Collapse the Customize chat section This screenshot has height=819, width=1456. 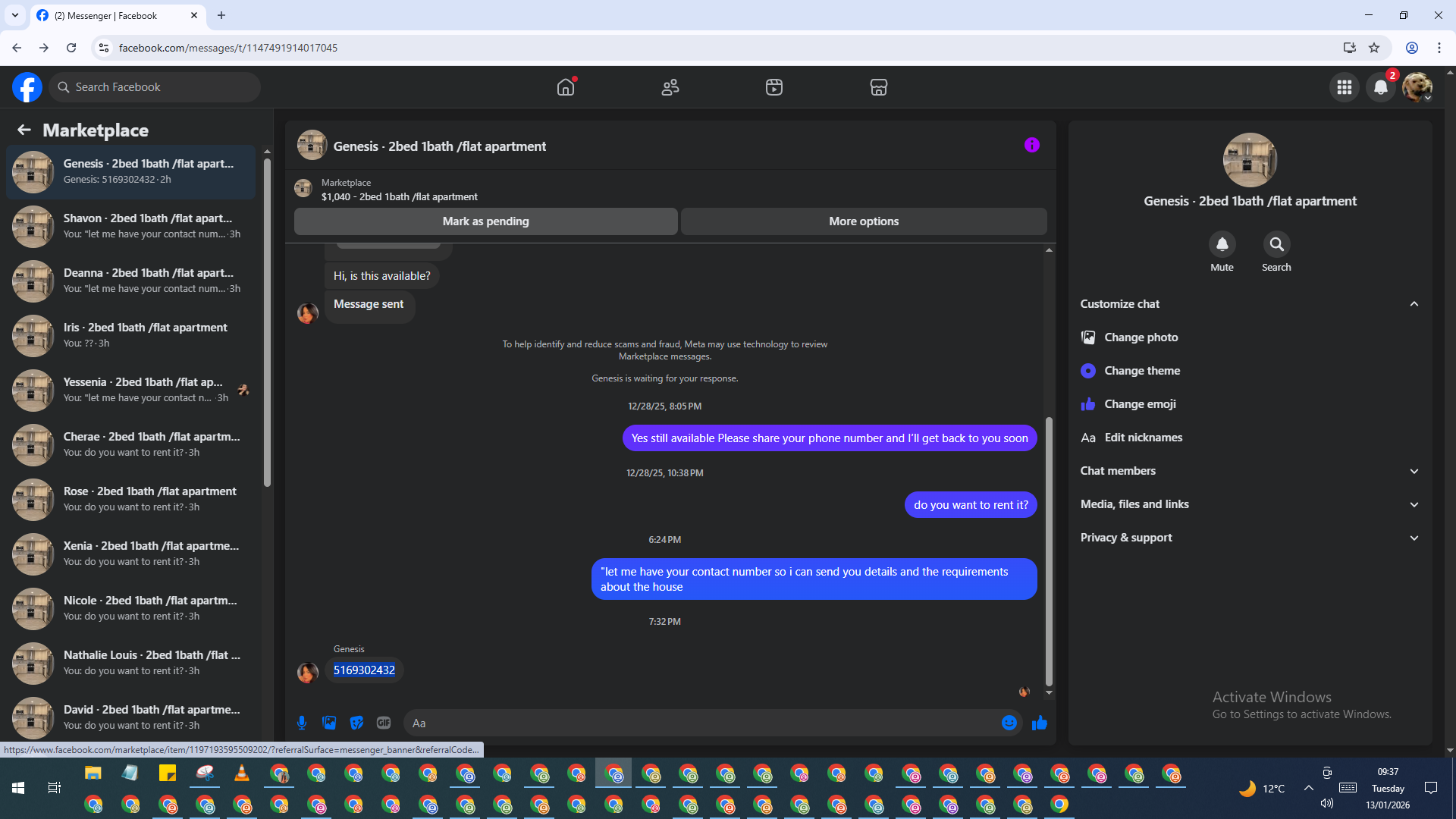(x=1414, y=304)
